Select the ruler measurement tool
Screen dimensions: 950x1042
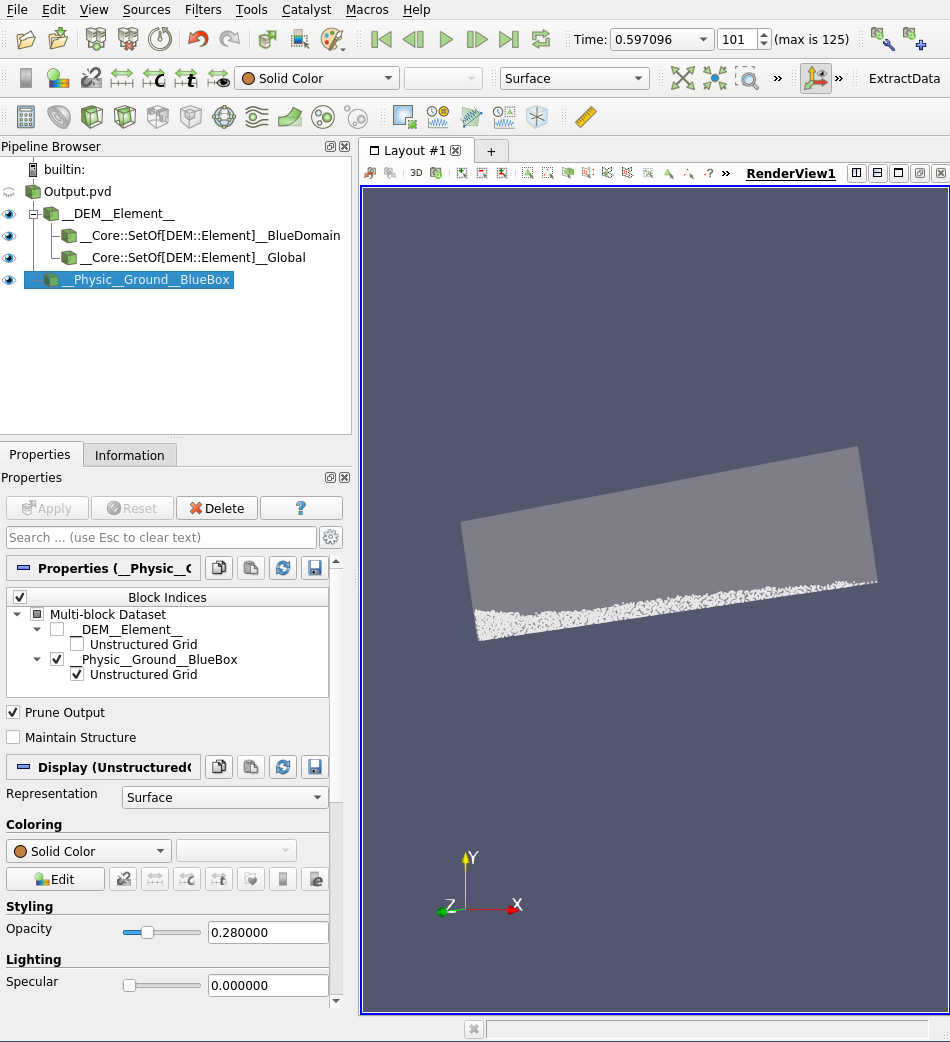pos(585,117)
